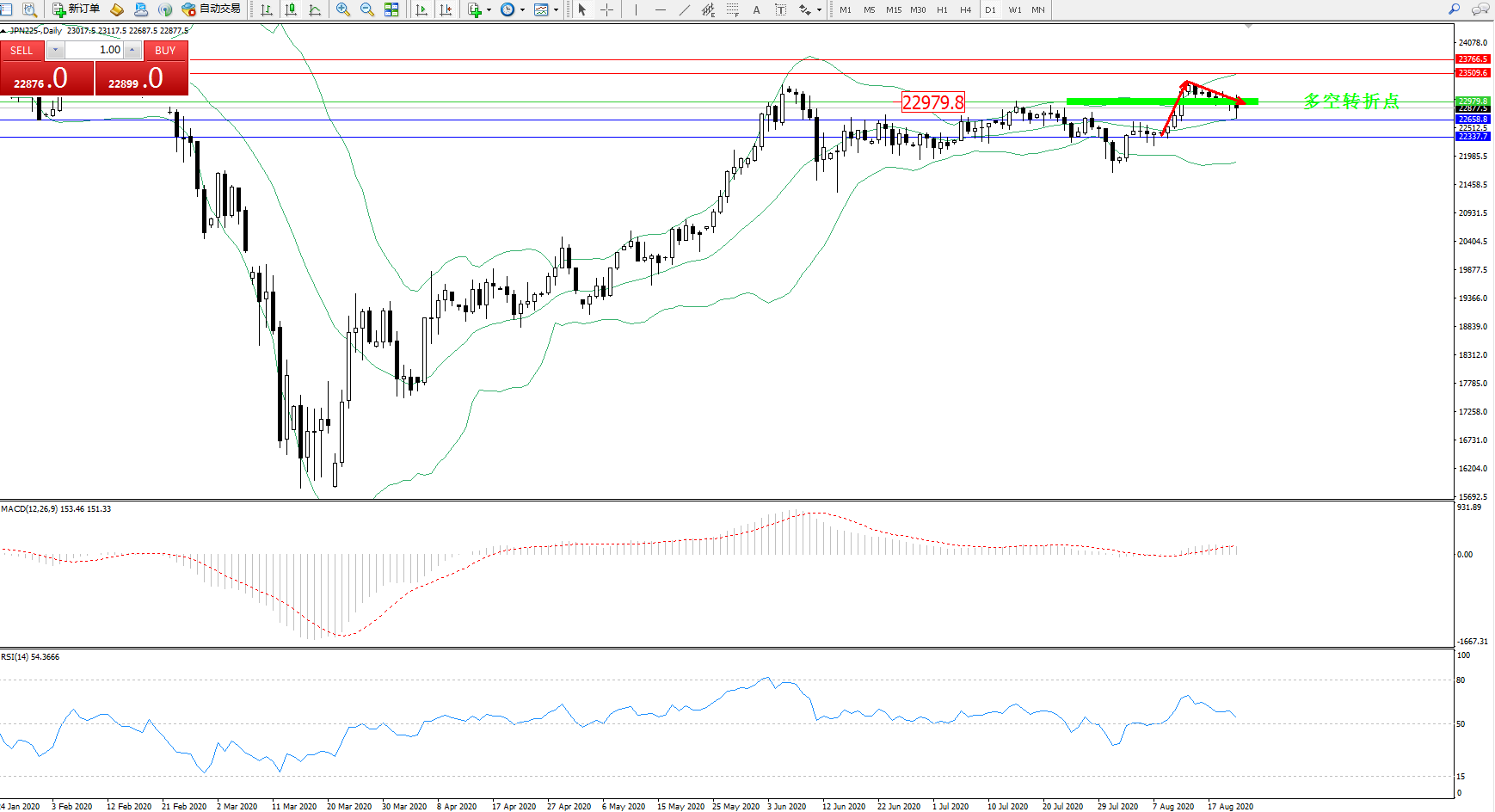Toggle 自动交易 auto trading
This screenshot has width=1495, height=812.
(211, 9)
